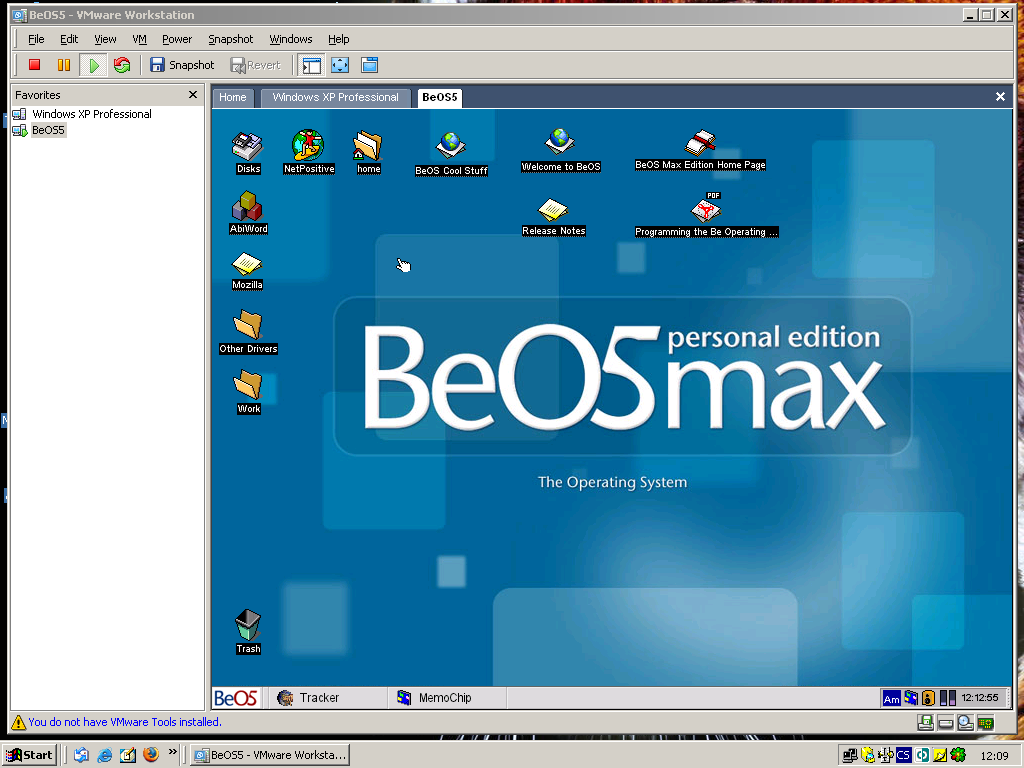Viewport: 1024px width, 768px height.
Task: Click the hard disk device status icon
Action: tap(945, 723)
